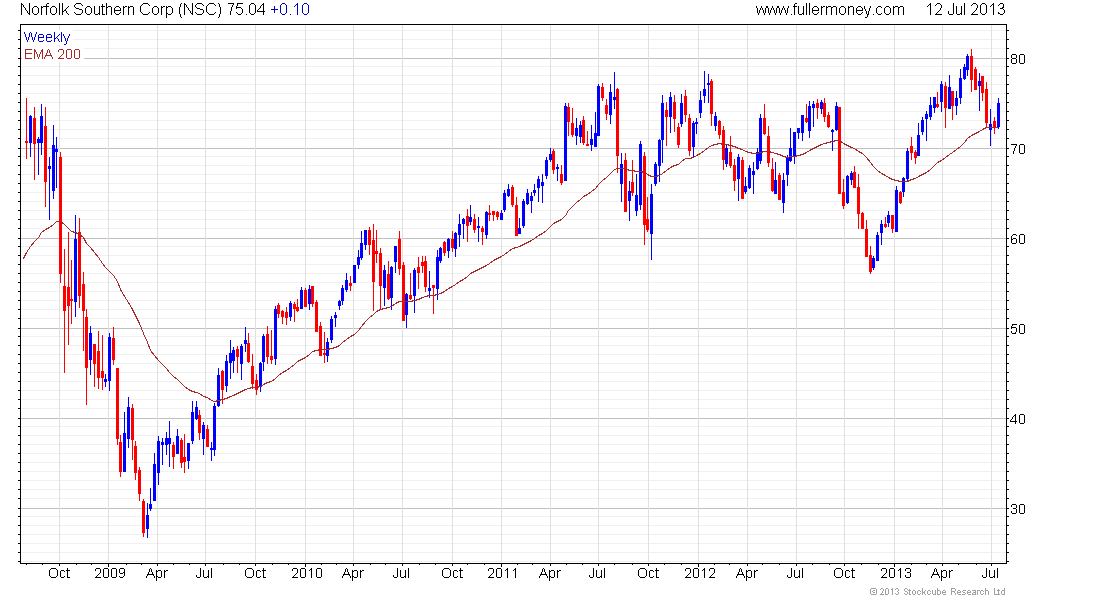Screen dimensions: 1100x600
Task: Select the 2013 year marker on time axis
Action: click(896, 573)
